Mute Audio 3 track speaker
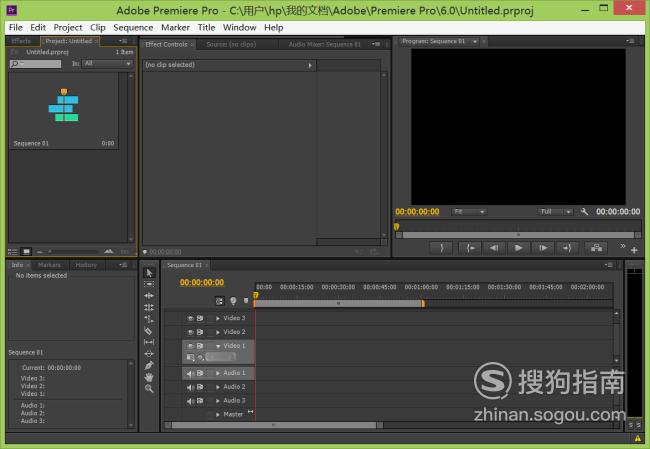This screenshot has width=650, height=449. pyautogui.click(x=190, y=401)
